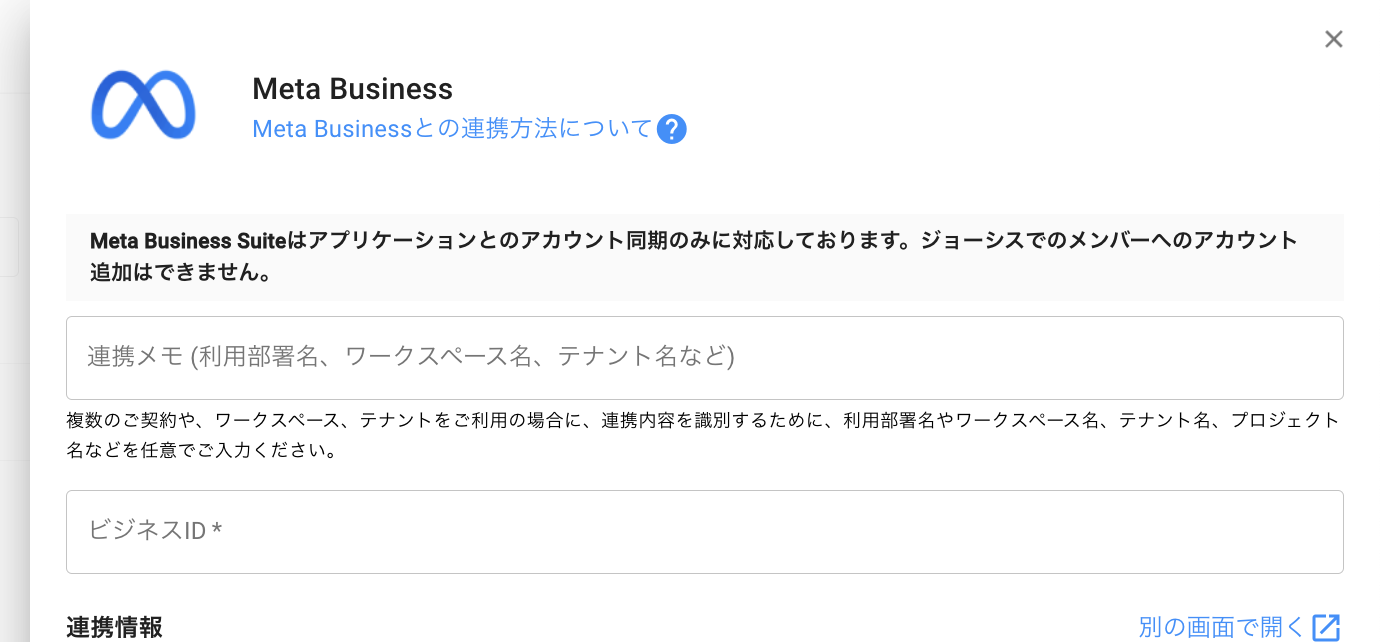The image size is (1380, 642).
Task: Click the blue question mark help icon
Action: (672, 130)
